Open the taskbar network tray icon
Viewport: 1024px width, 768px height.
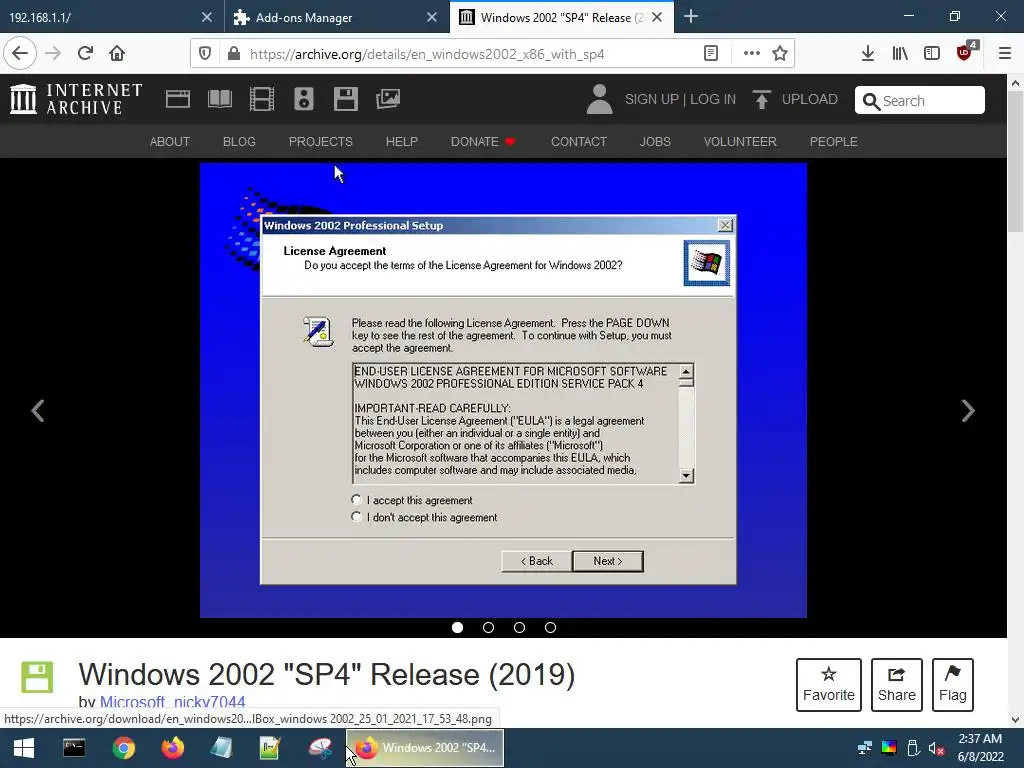(865, 748)
